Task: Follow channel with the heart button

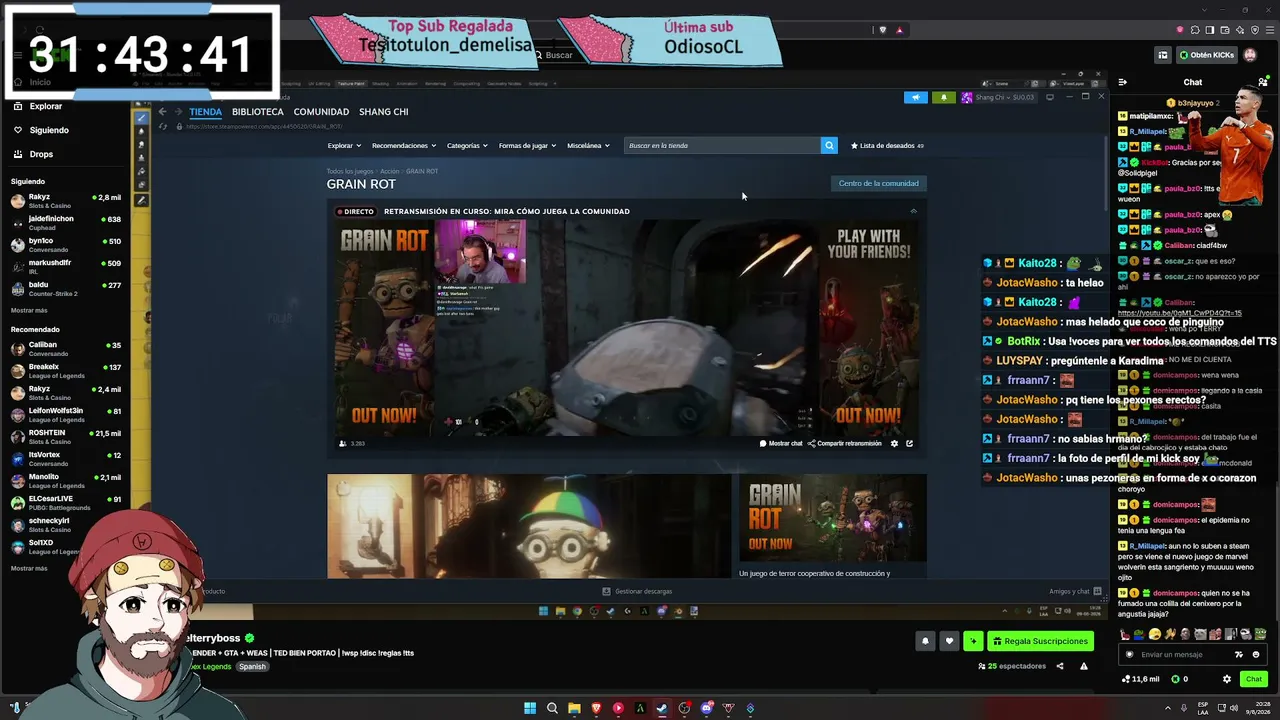Action: pyautogui.click(x=949, y=641)
